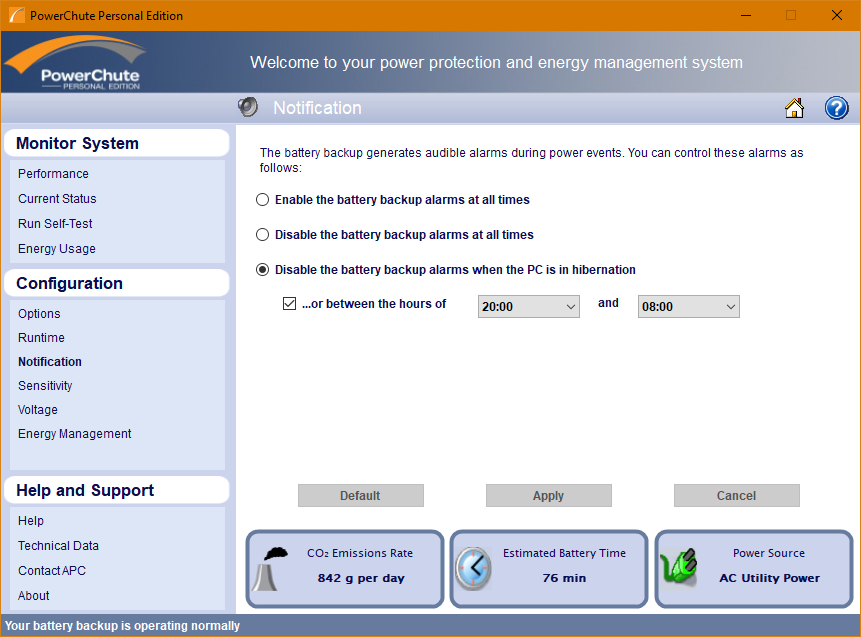Click the PowerChute logo
This screenshot has height=637, width=861.
coord(75,62)
